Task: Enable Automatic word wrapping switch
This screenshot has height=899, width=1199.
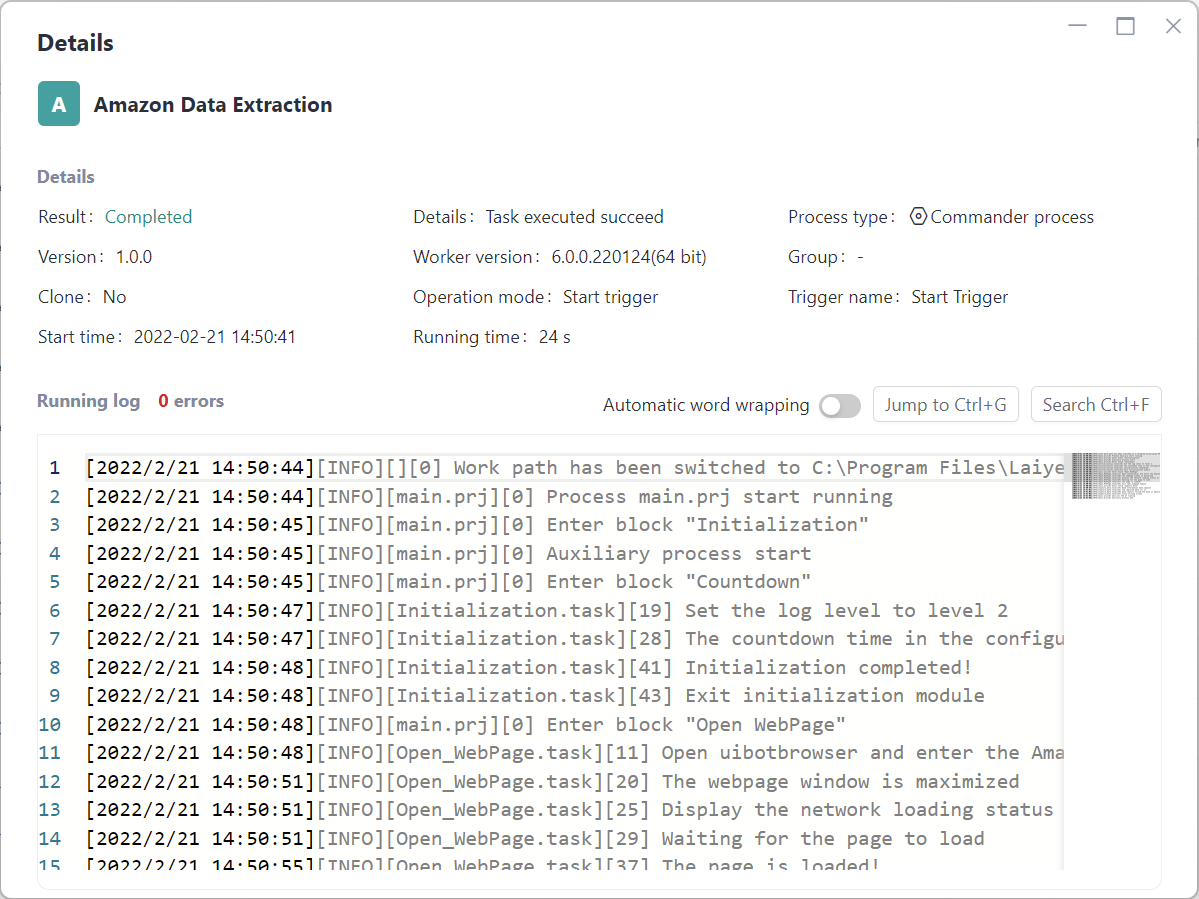Action: coord(839,405)
